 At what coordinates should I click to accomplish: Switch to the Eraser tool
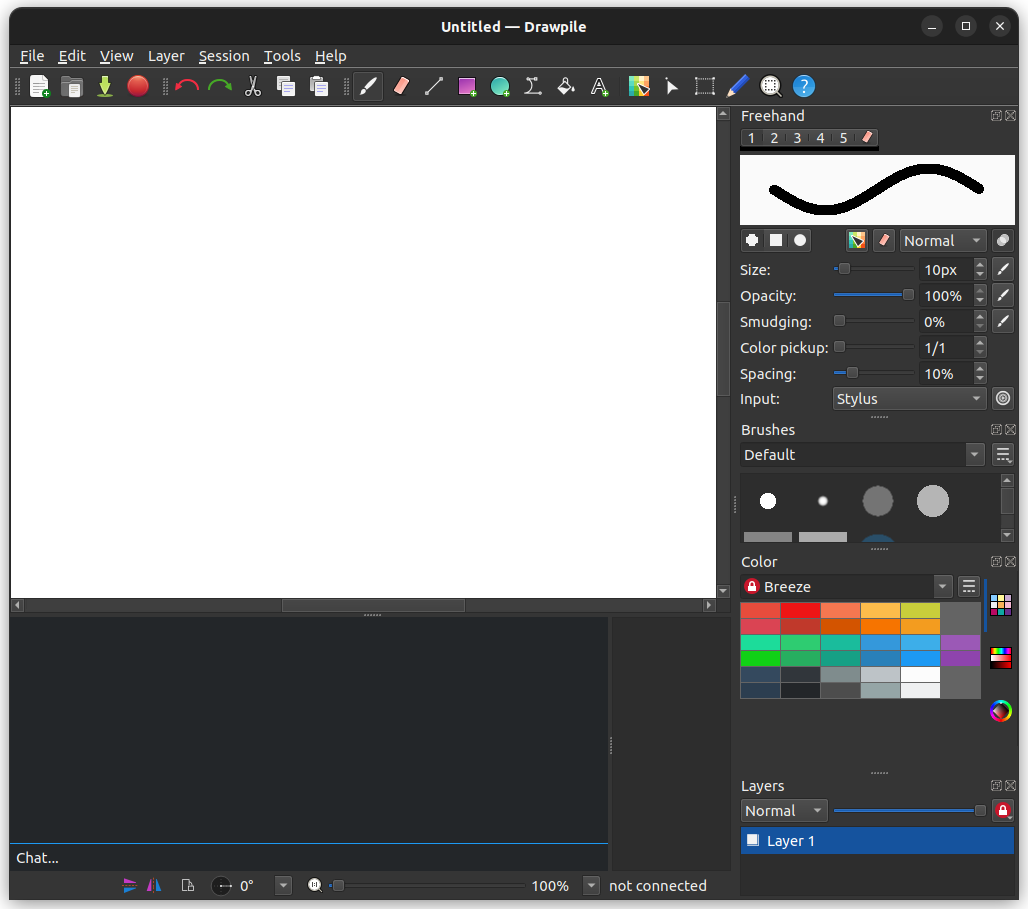pyautogui.click(x=400, y=86)
